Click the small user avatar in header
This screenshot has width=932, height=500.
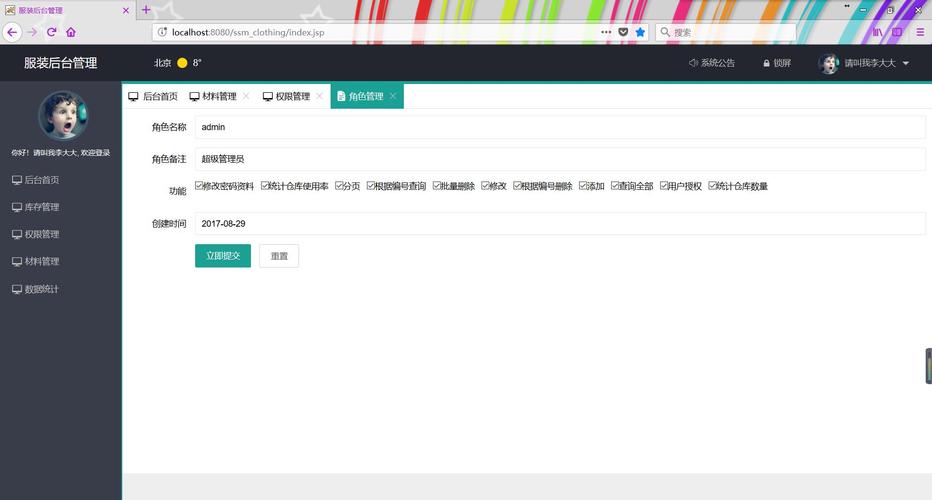829,63
